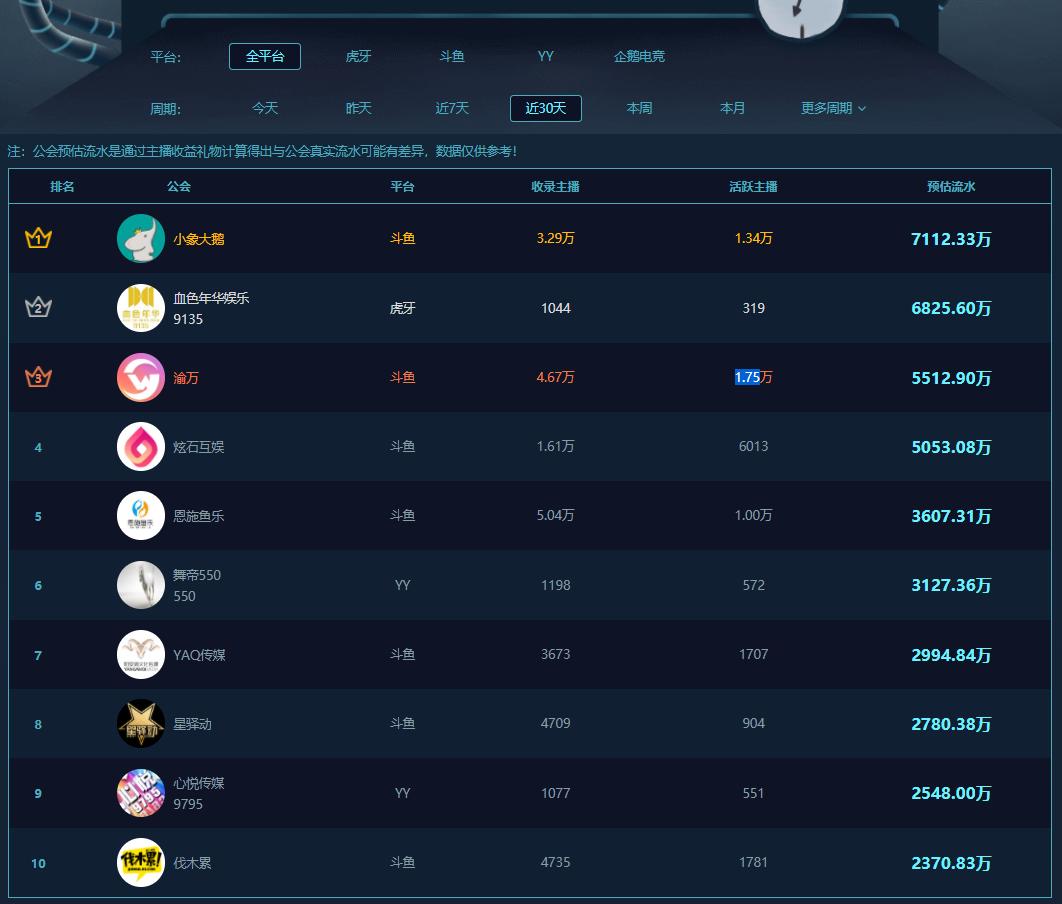
Task: Filter by 斗鱼 platform option
Action: 452,56
